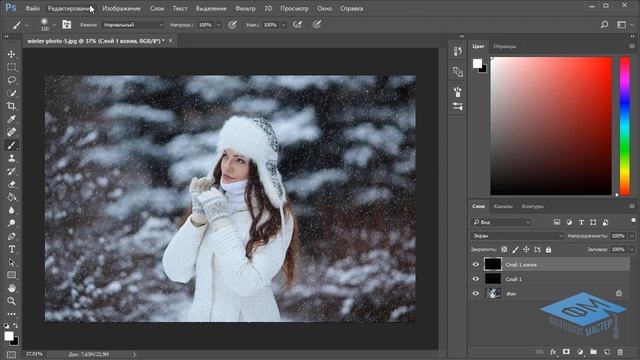Select the Rectangular Marquee tool
The height and width of the screenshot is (360, 640).
click(11, 67)
